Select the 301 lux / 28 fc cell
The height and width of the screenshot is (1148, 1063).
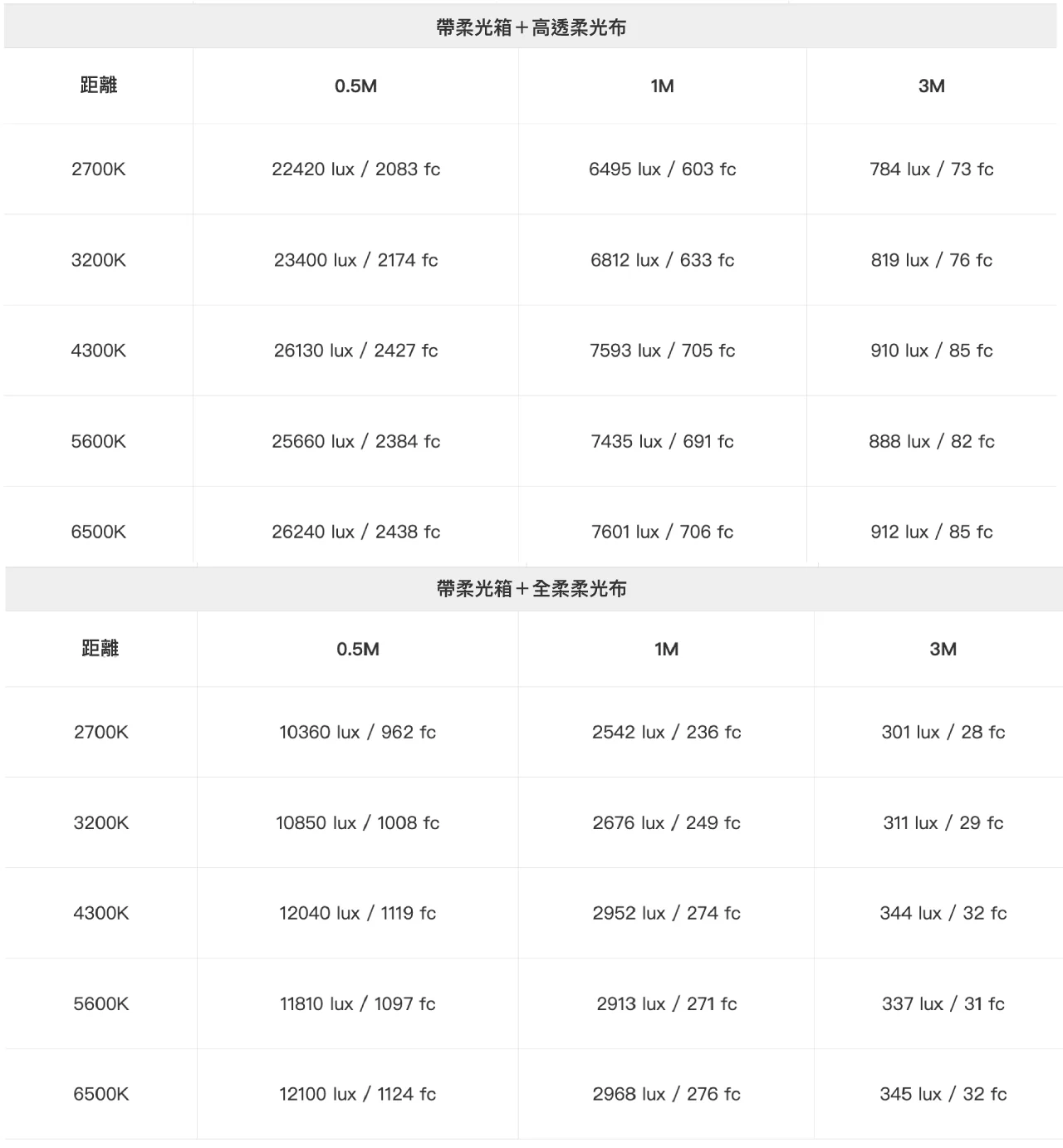click(x=943, y=732)
